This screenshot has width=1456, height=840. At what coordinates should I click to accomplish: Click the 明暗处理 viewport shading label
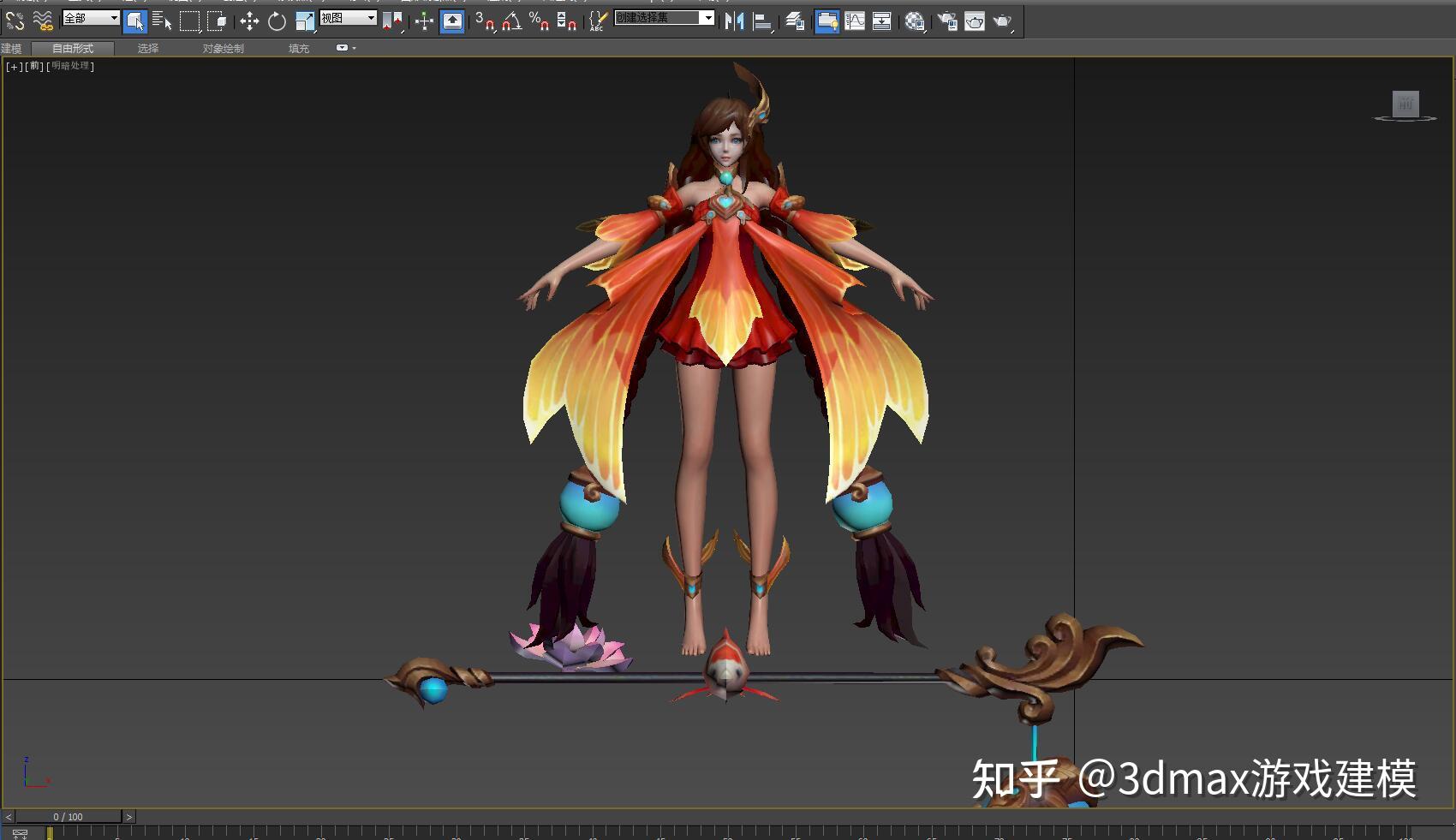pyautogui.click(x=70, y=67)
